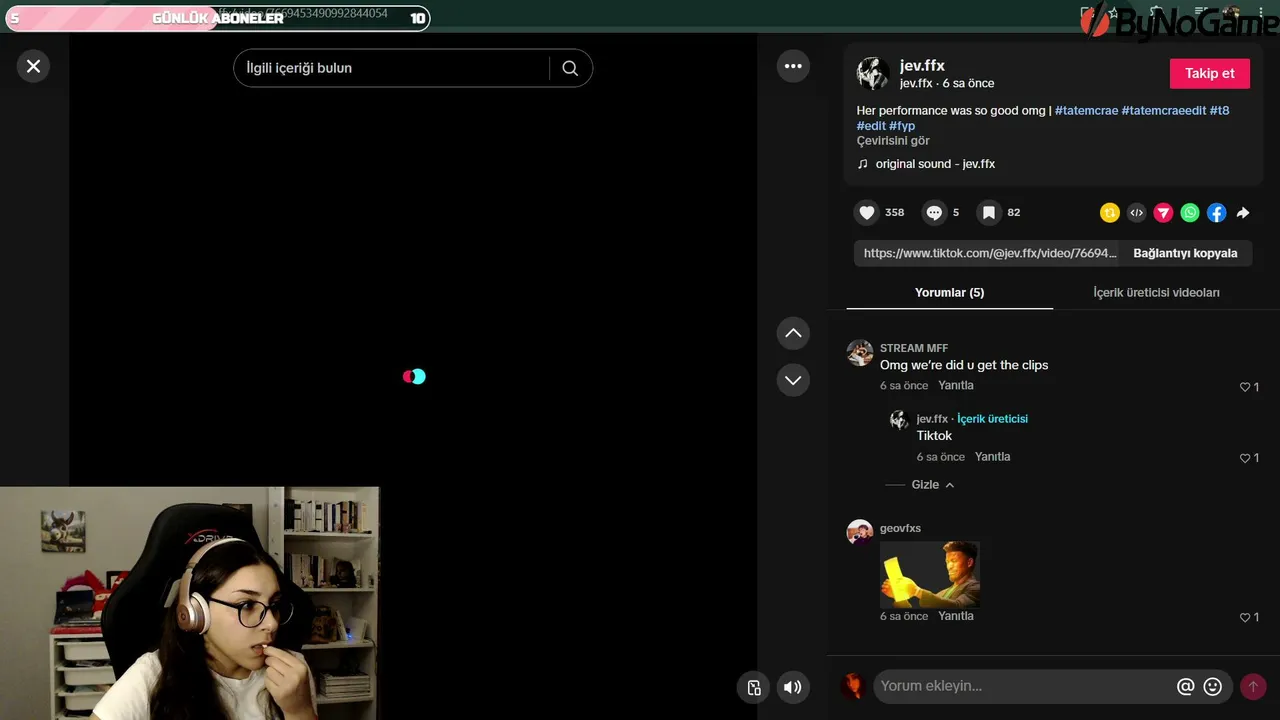This screenshot has height=720, width=1280.
Task: Collapse replies with 'Gizle'
Action: (932, 485)
